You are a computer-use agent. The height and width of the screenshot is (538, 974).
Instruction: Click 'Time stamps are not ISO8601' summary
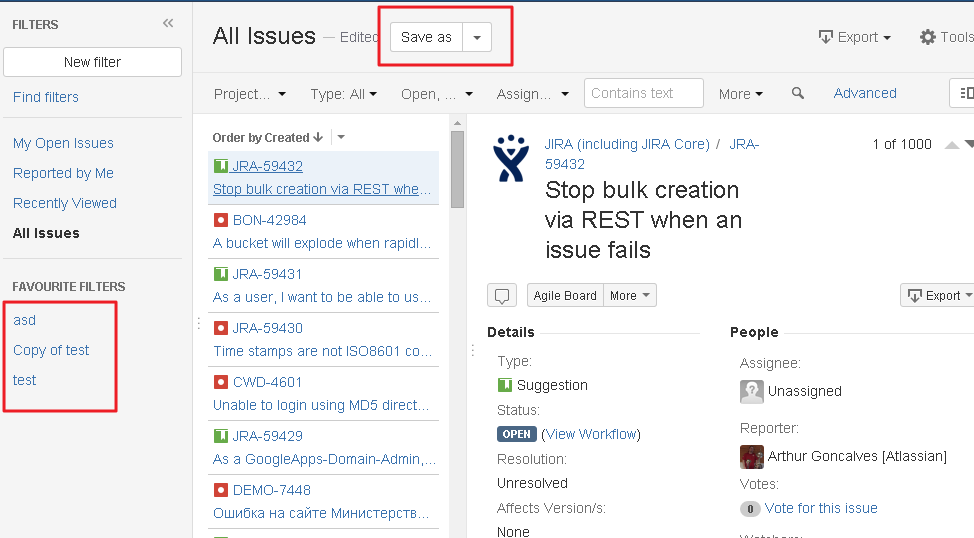coord(322,351)
